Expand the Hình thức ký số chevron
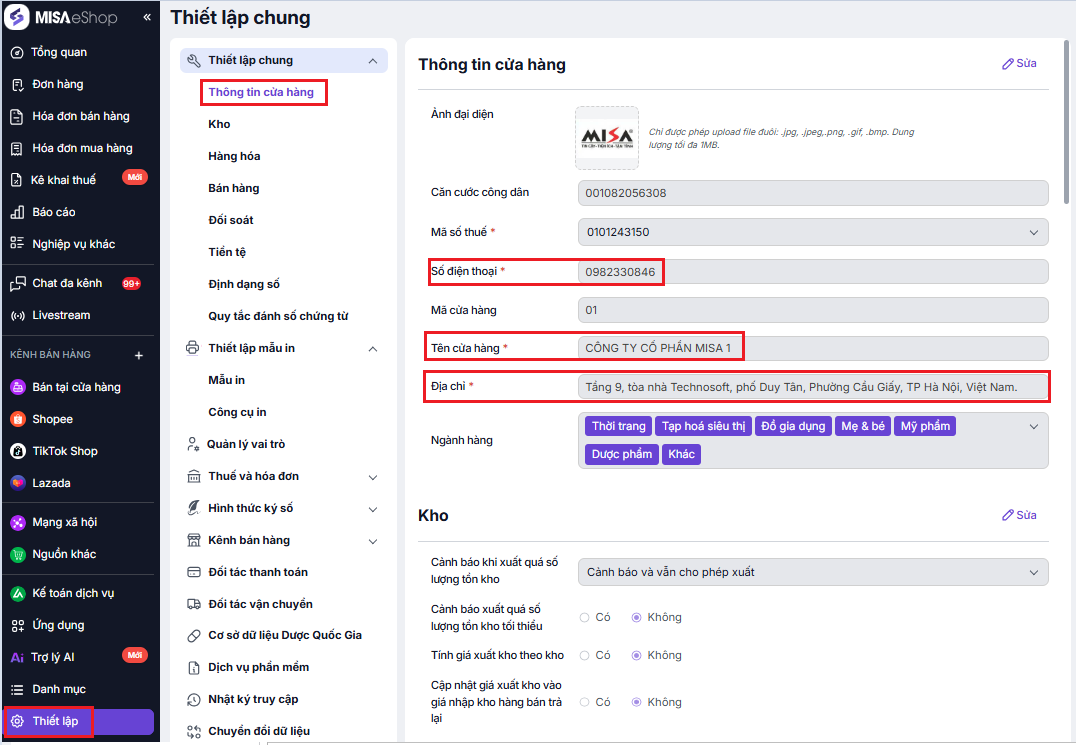This screenshot has height=745, width=1076. tap(373, 509)
